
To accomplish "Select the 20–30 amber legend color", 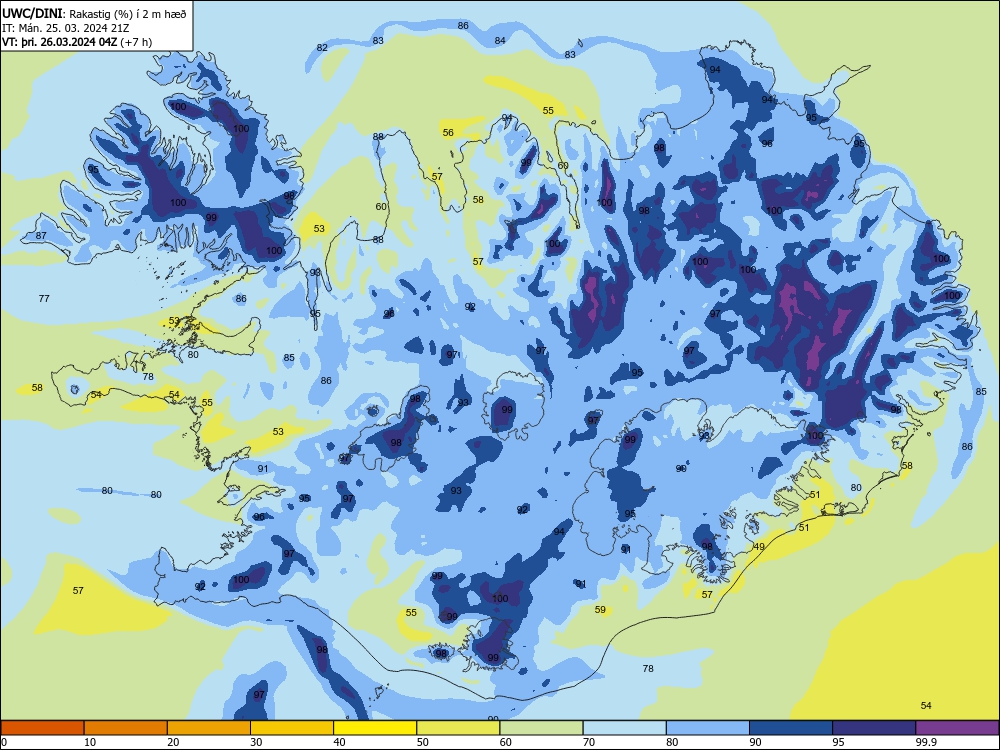I will point(209,728).
